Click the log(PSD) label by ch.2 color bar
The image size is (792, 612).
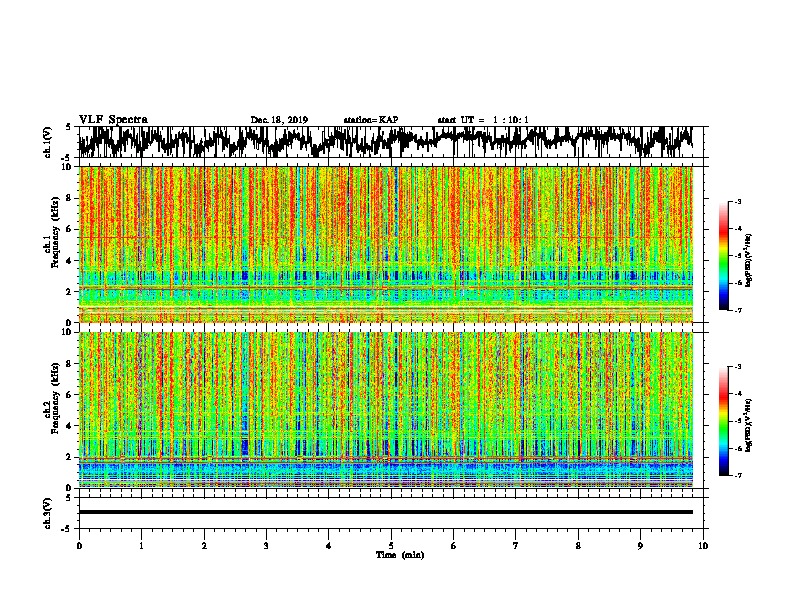(749, 425)
